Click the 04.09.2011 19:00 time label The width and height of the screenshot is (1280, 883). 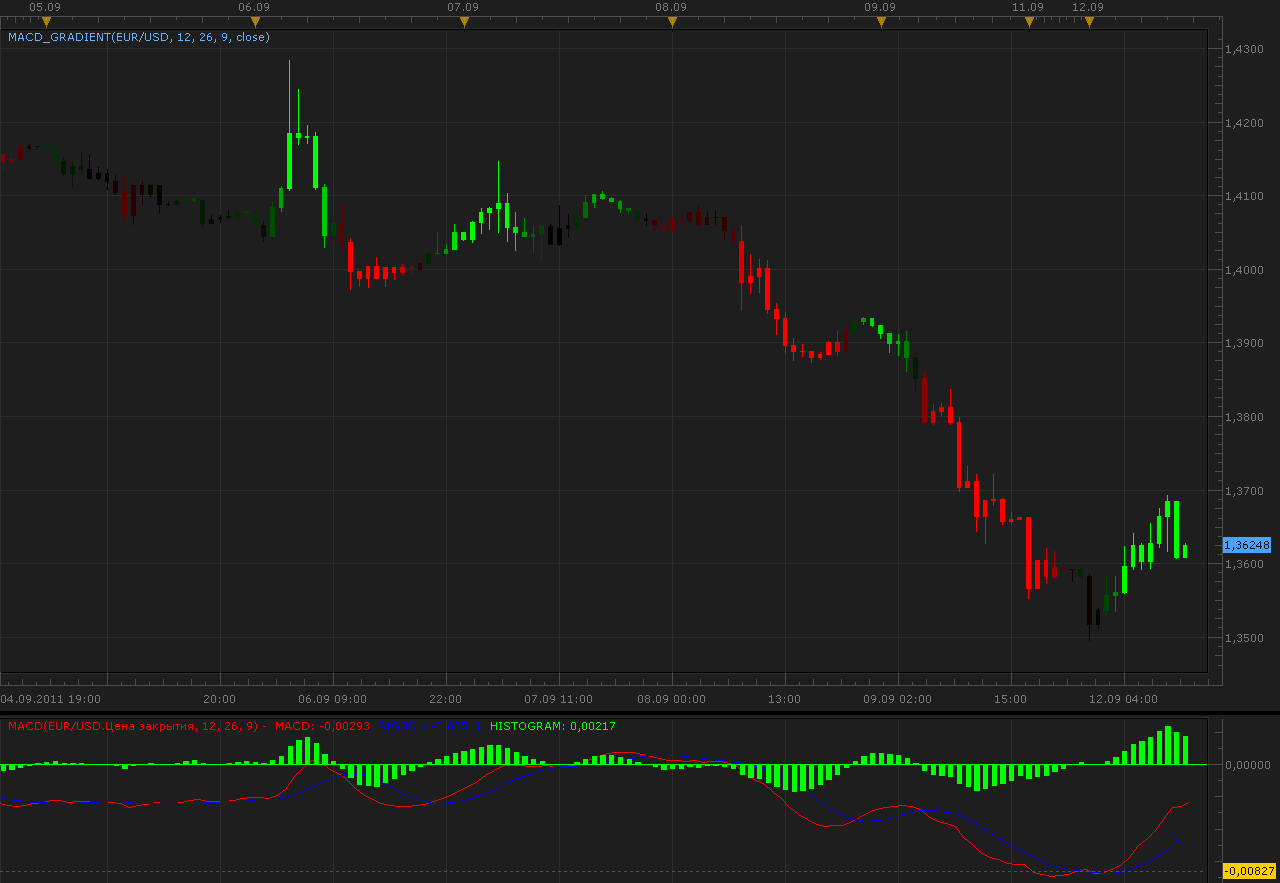point(50,699)
